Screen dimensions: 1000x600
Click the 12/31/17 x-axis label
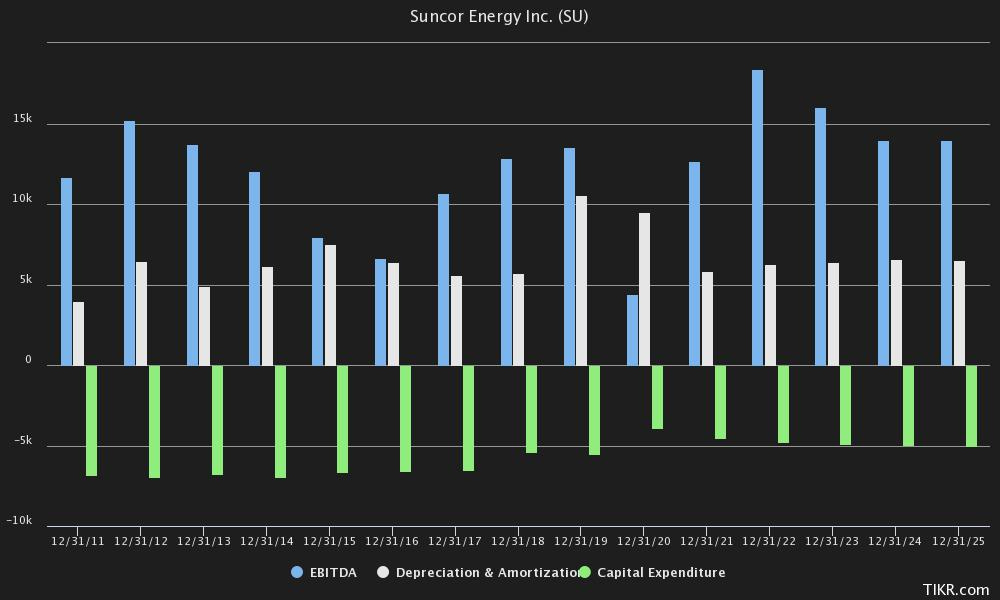(455, 541)
